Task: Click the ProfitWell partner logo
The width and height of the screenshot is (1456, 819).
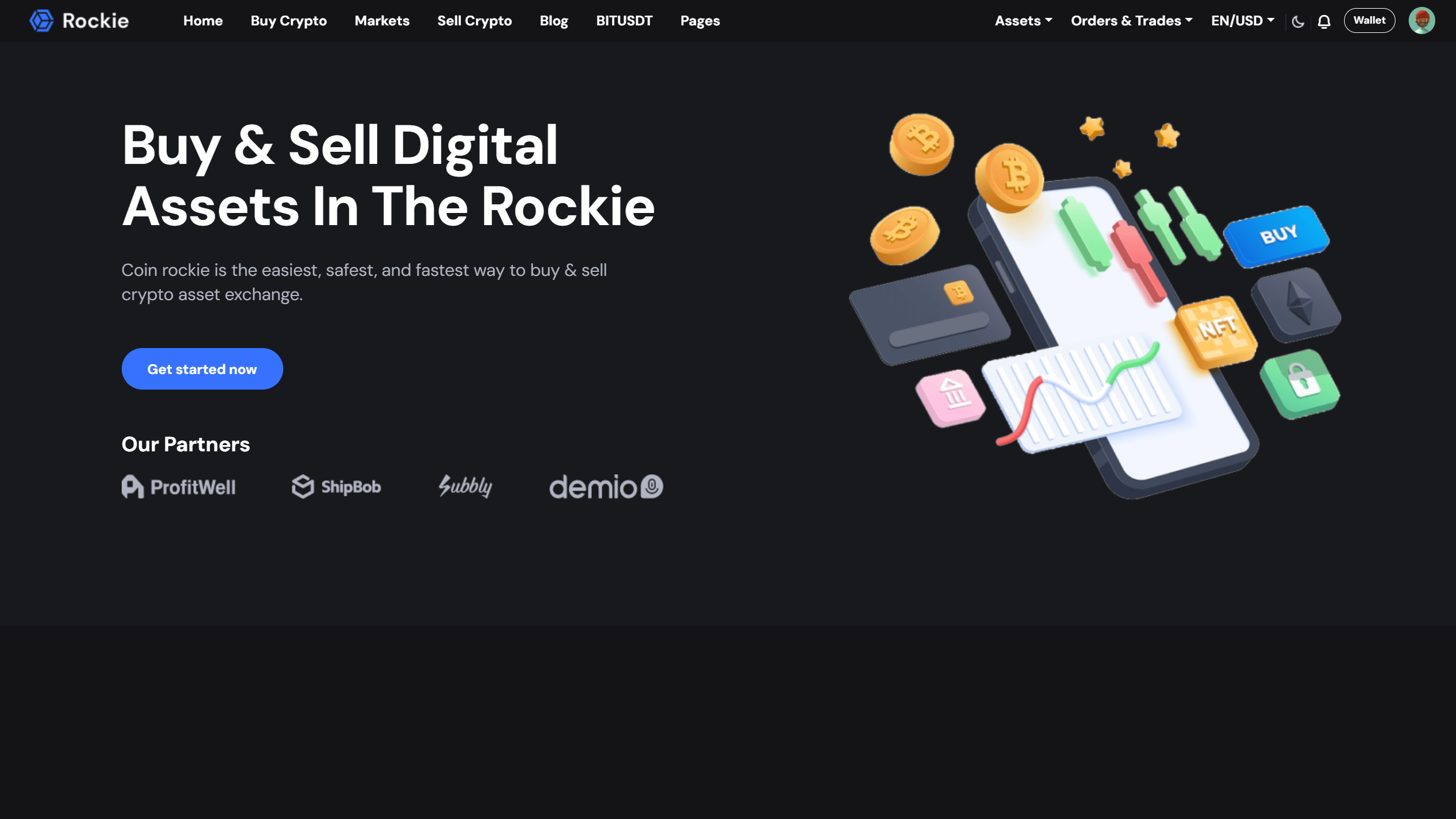Action: [177, 487]
